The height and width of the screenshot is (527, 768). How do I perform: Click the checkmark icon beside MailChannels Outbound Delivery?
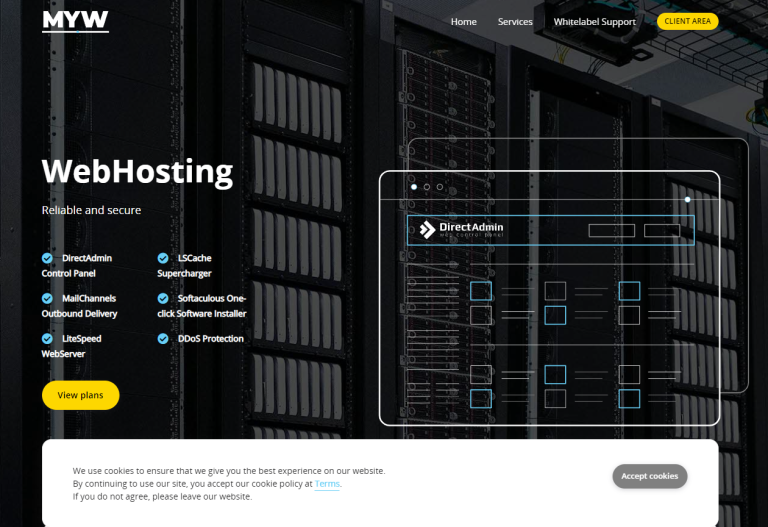click(x=47, y=298)
